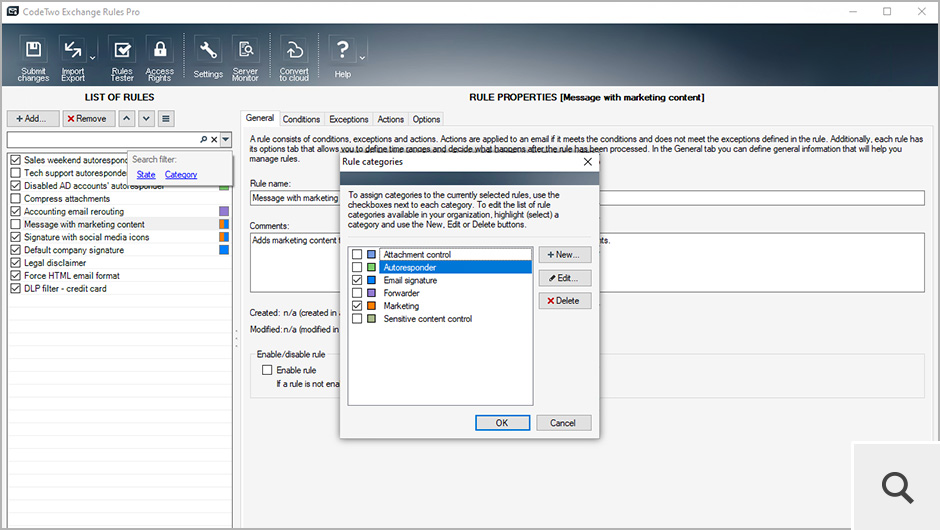This screenshot has width=940, height=530.
Task: Check the Attachment control category
Action: point(357,254)
